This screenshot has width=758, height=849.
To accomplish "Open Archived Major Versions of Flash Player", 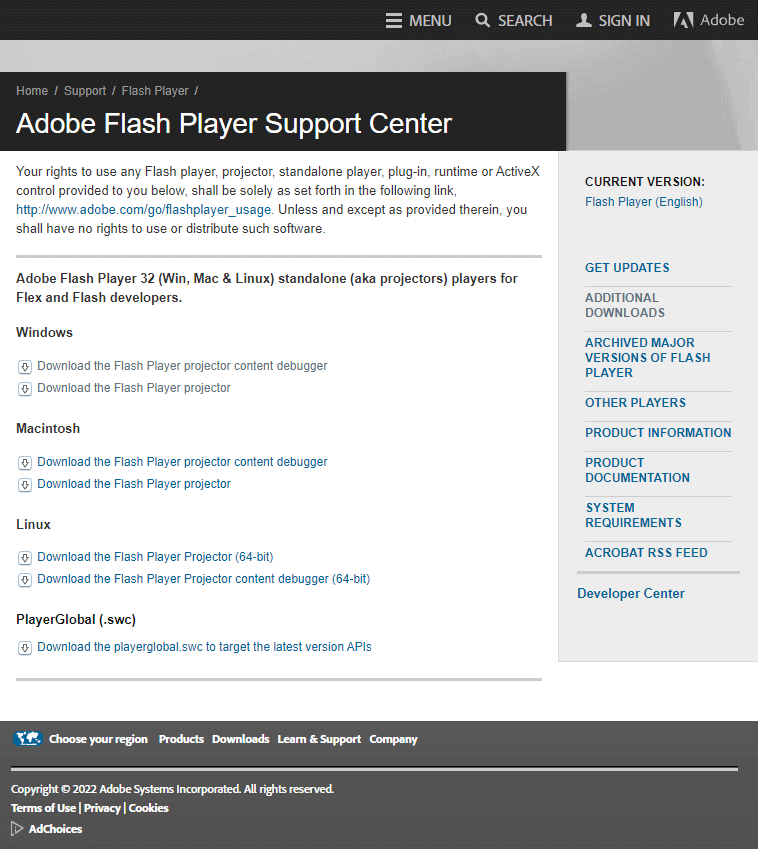I will coord(647,357).
